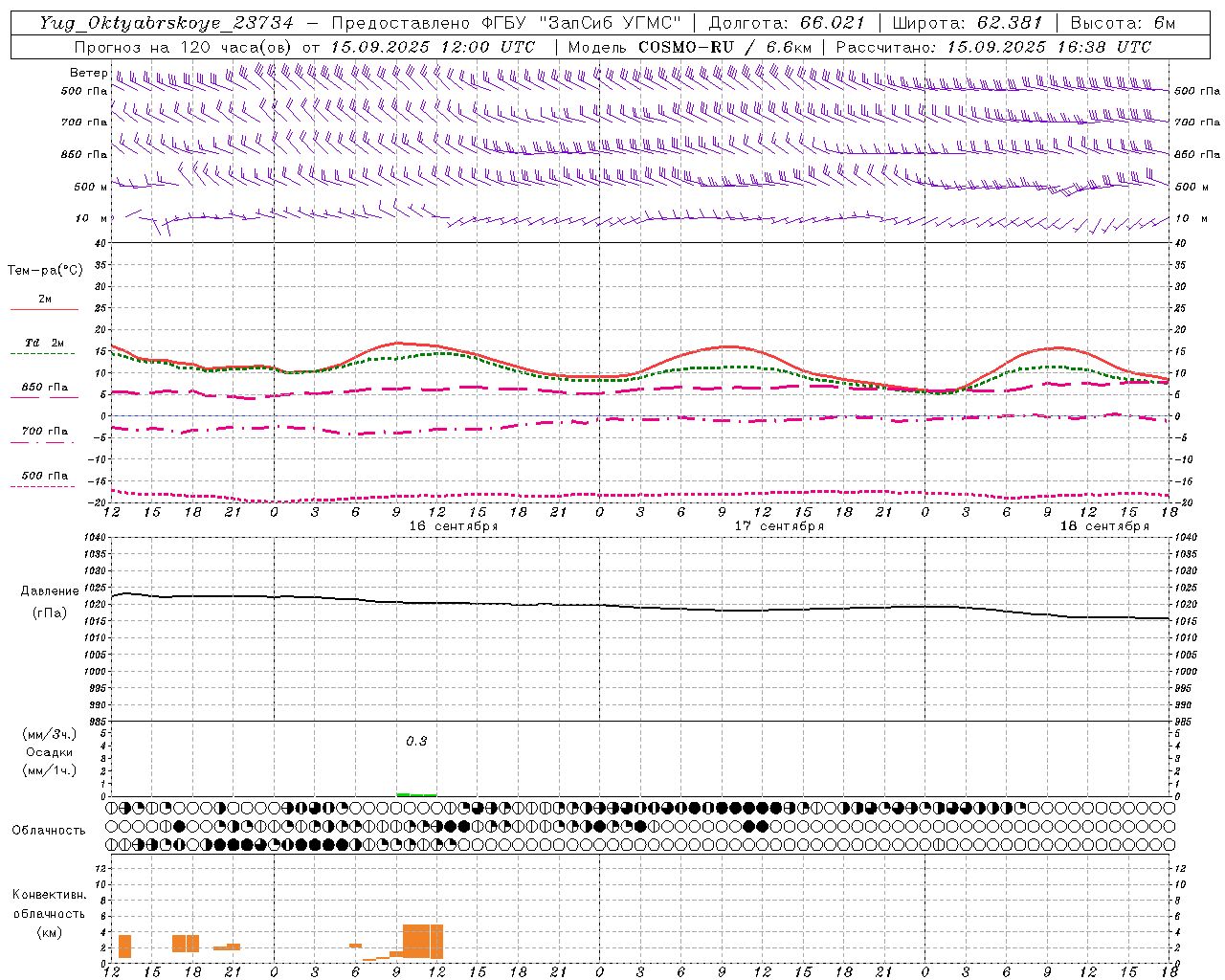Click the Тем-ра(°C) temperature panel label
The image size is (1225, 980).
coord(45,271)
